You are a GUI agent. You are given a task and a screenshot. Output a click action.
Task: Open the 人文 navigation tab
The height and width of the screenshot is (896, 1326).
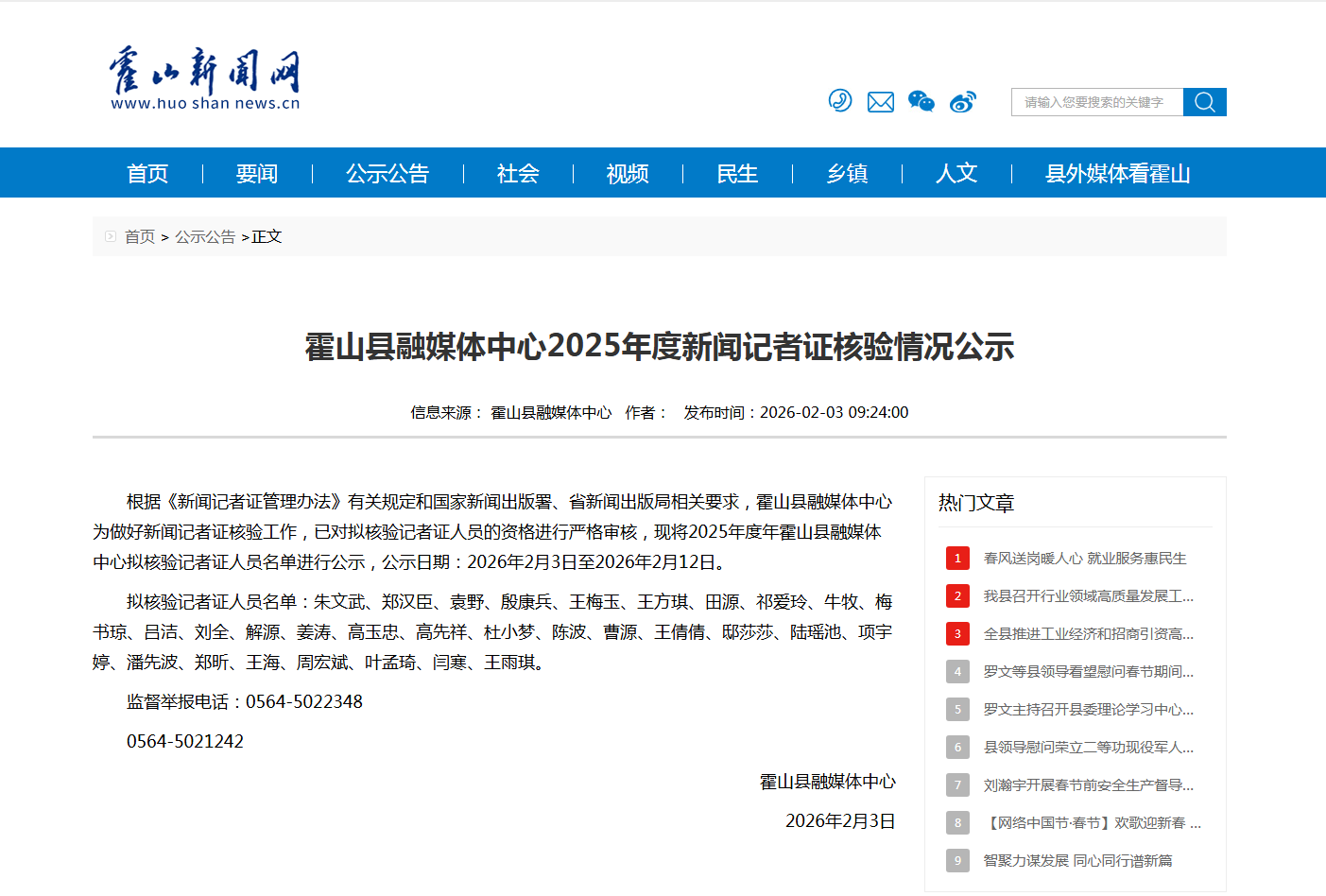(956, 173)
